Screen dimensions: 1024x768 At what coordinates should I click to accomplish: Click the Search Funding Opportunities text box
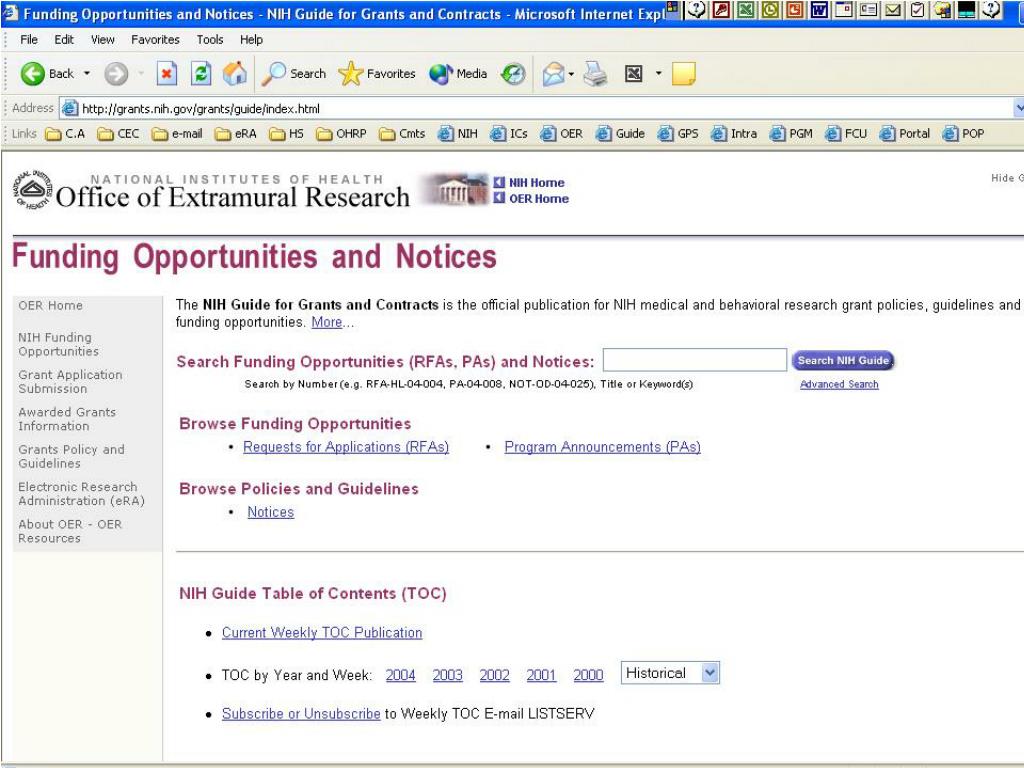[694, 360]
